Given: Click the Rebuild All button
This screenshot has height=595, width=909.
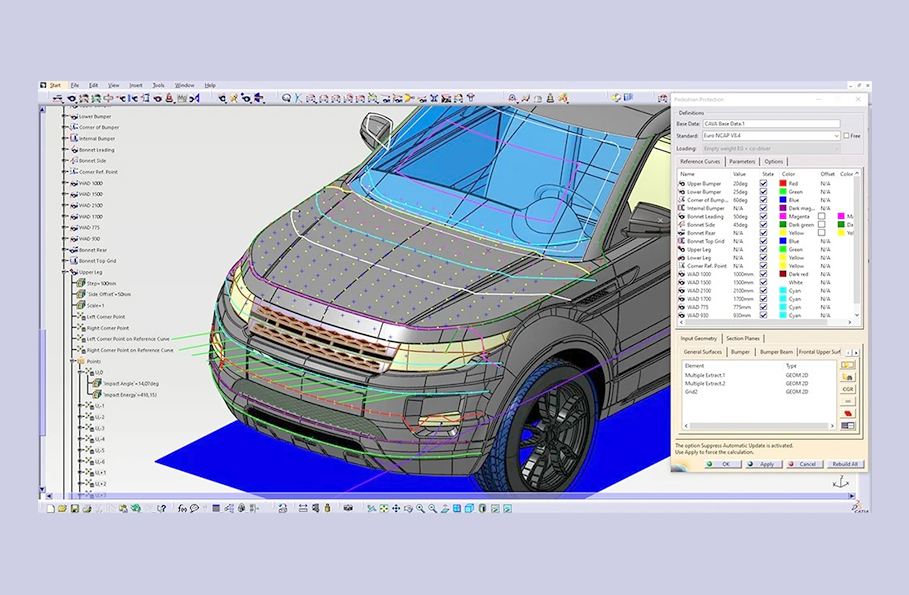Looking at the screenshot, I should (x=842, y=464).
